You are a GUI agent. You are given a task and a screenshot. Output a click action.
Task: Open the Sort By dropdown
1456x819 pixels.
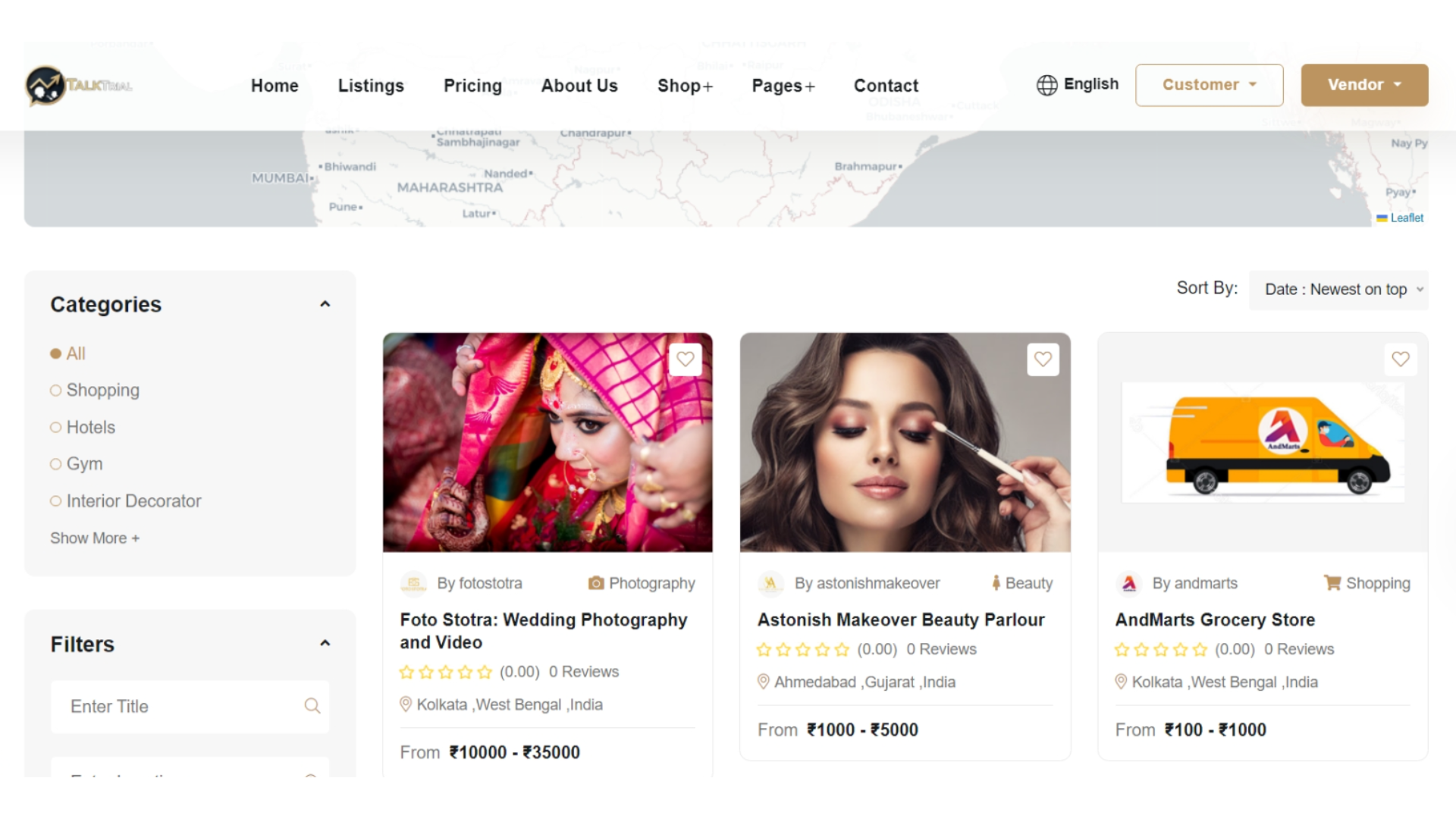[x=1338, y=290]
